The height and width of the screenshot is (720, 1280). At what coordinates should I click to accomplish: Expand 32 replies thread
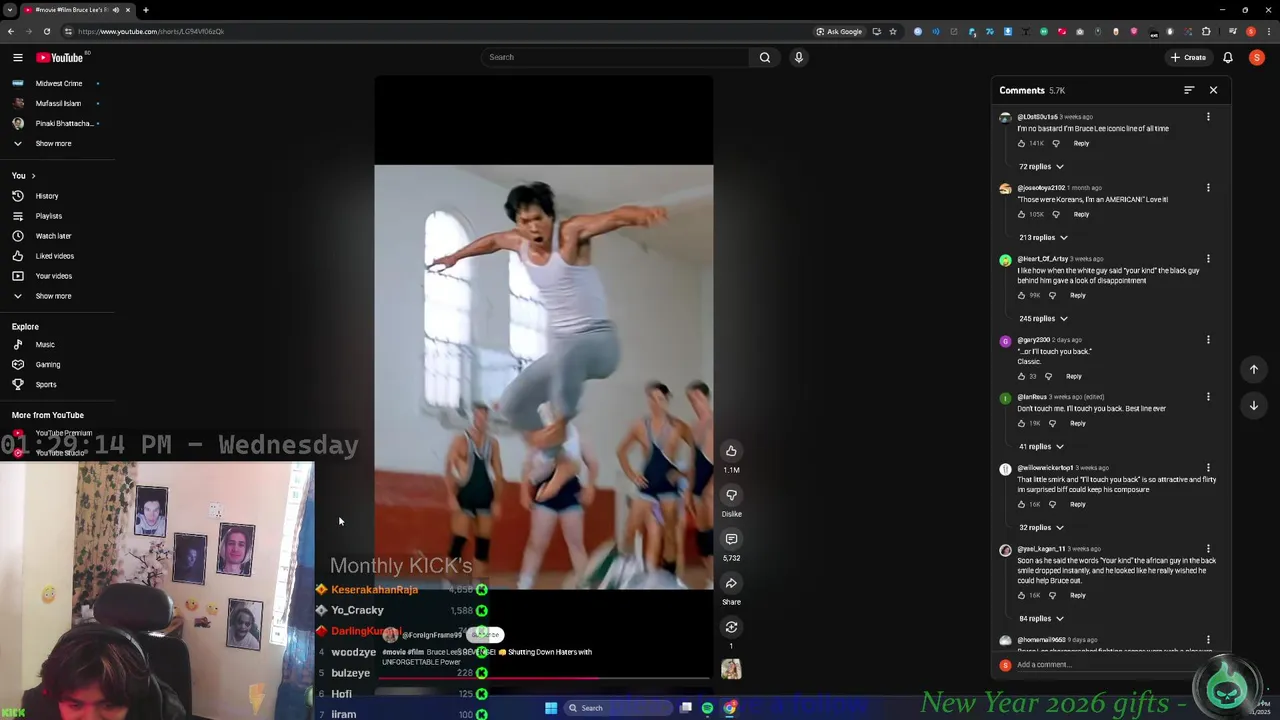tap(1041, 527)
